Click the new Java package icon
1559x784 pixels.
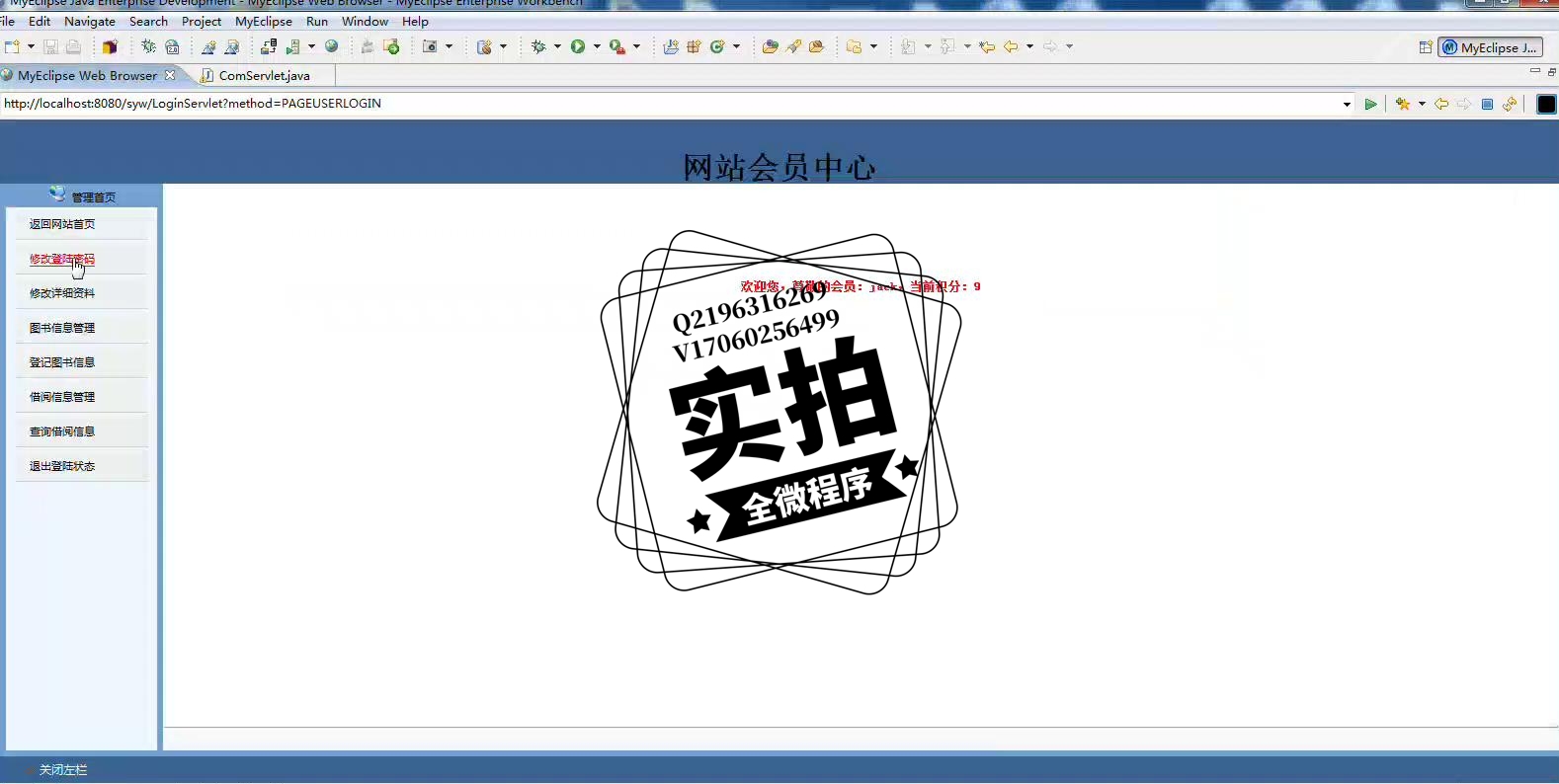click(694, 46)
